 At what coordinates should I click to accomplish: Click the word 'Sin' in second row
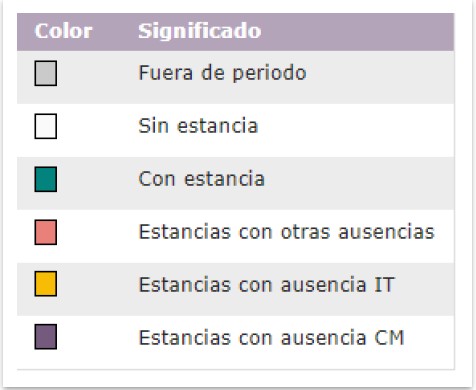click(153, 126)
